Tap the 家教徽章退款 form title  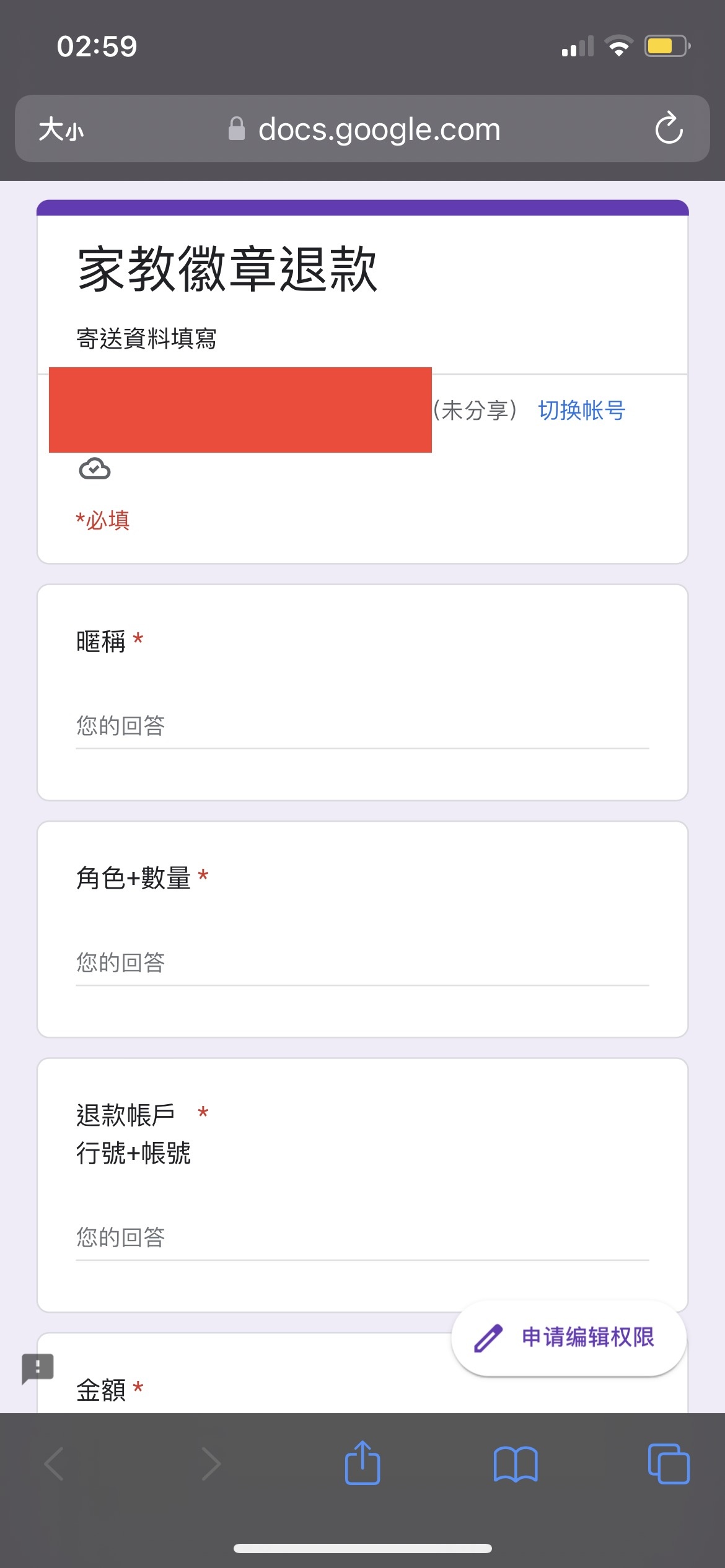pyautogui.click(x=227, y=269)
